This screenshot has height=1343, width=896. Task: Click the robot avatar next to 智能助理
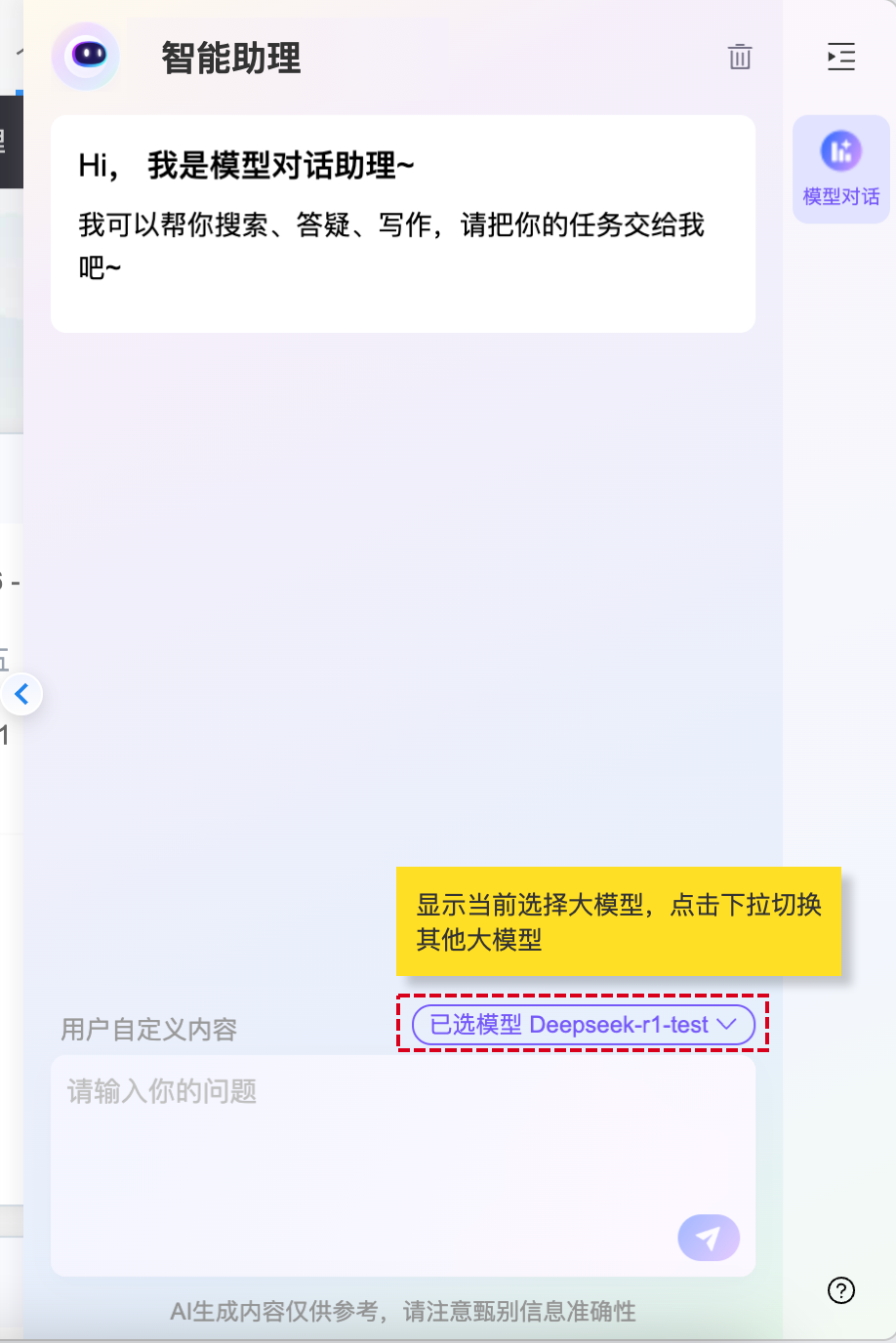[x=87, y=56]
